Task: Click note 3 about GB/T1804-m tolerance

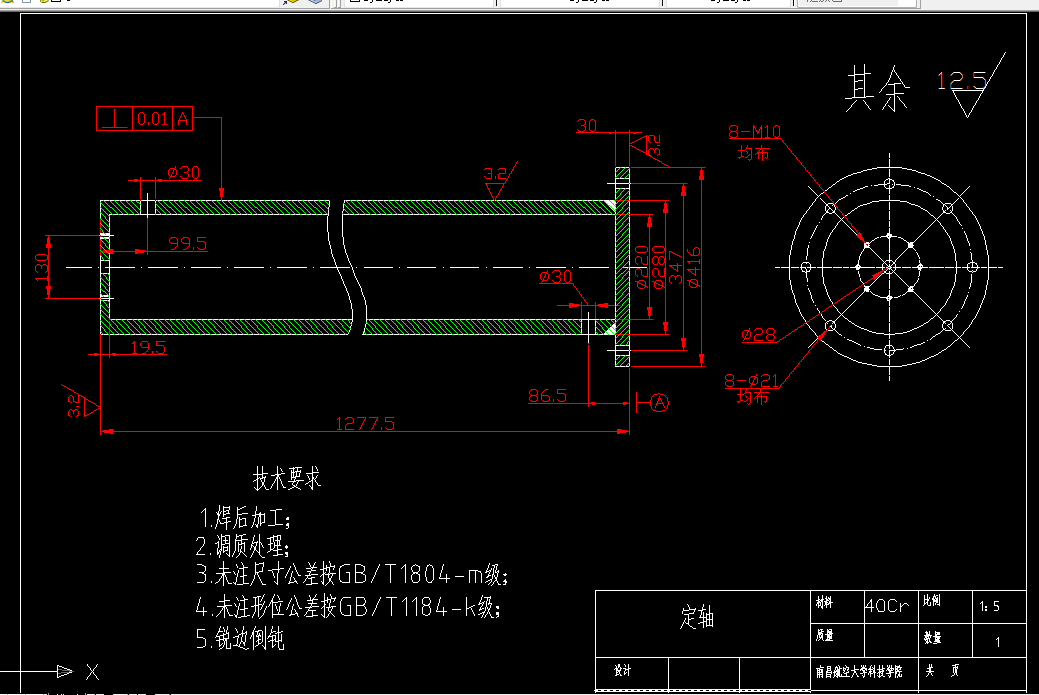Action: (352, 574)
